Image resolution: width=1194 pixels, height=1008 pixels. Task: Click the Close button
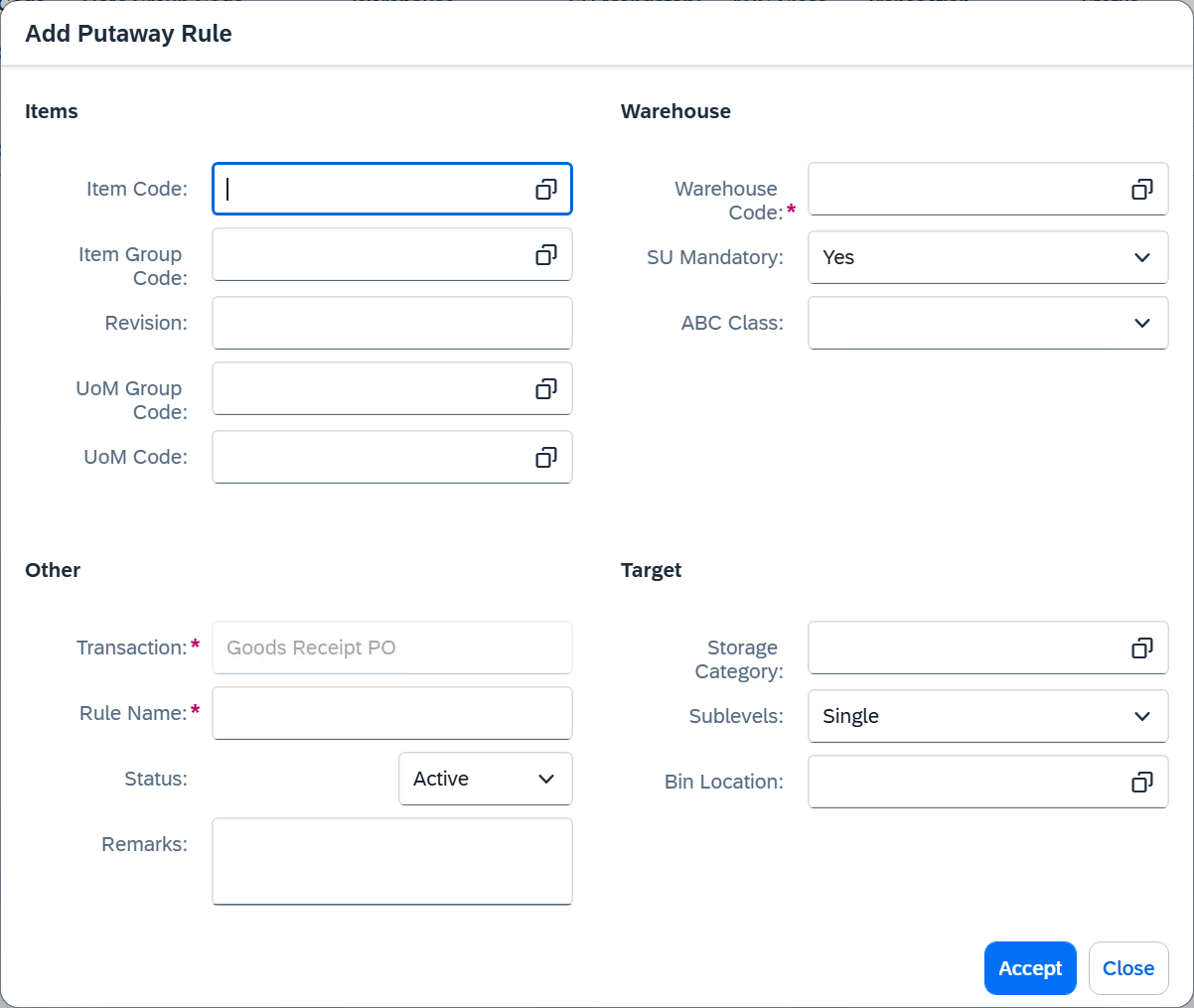pyautogui.click(x=1128, y=968)
